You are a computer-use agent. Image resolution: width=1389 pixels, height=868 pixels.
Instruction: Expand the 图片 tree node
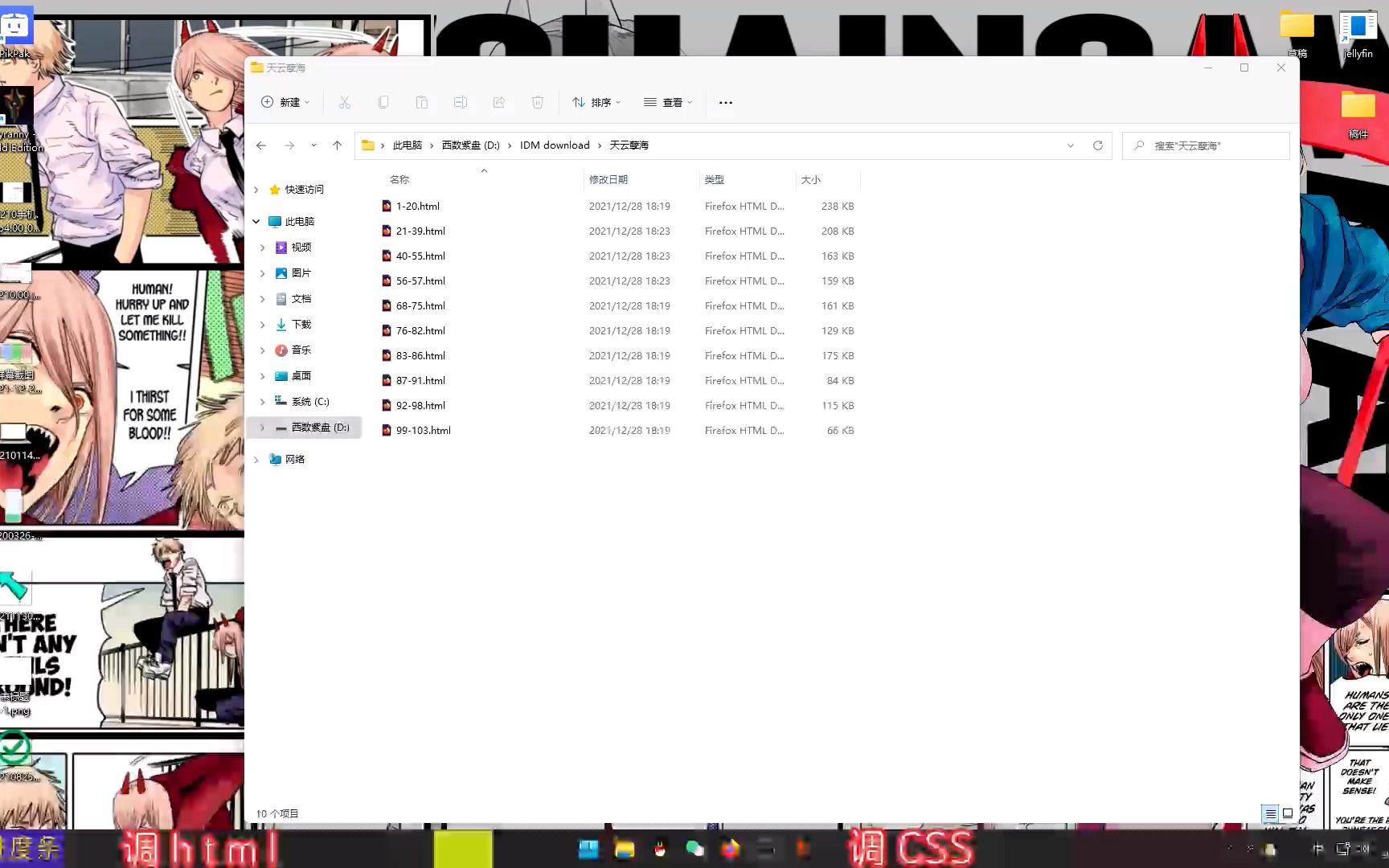click(x=263, y=273)
